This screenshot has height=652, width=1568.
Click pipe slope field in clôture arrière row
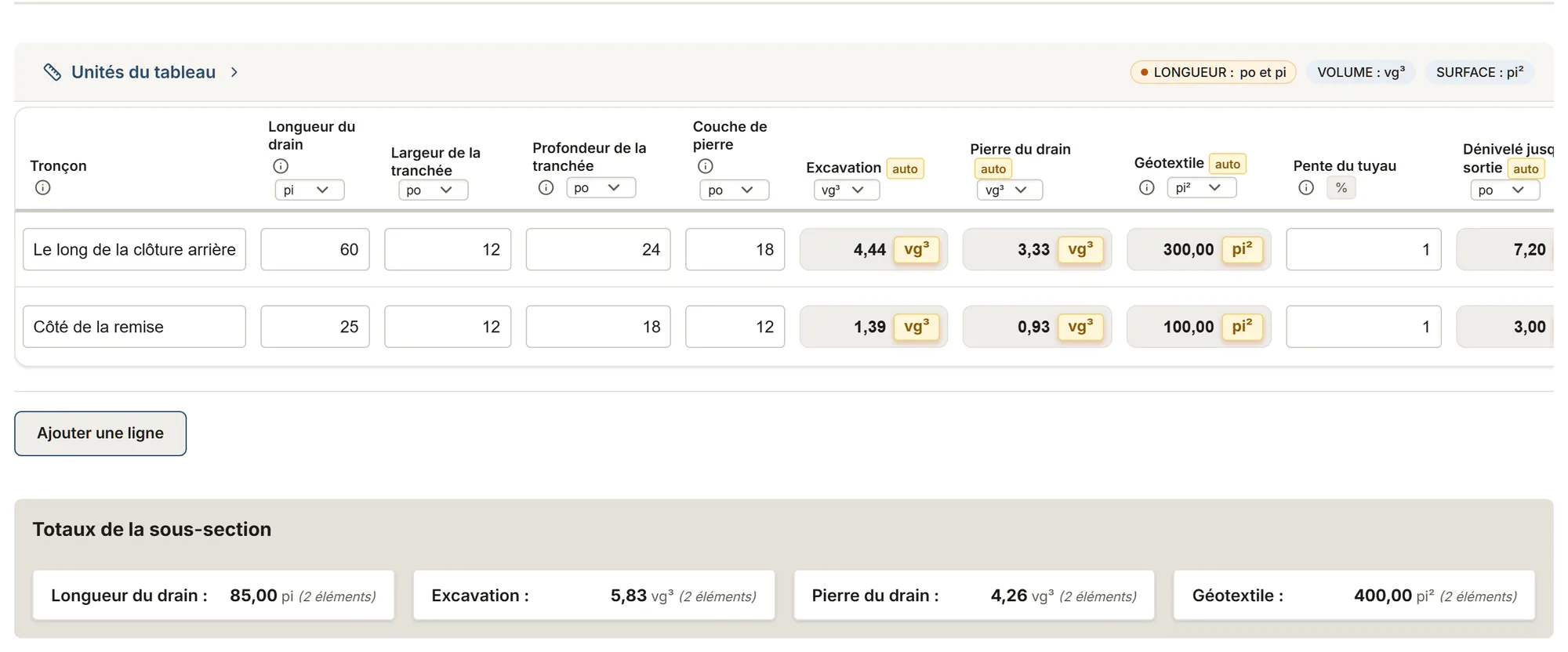[x=1363, y=249]
